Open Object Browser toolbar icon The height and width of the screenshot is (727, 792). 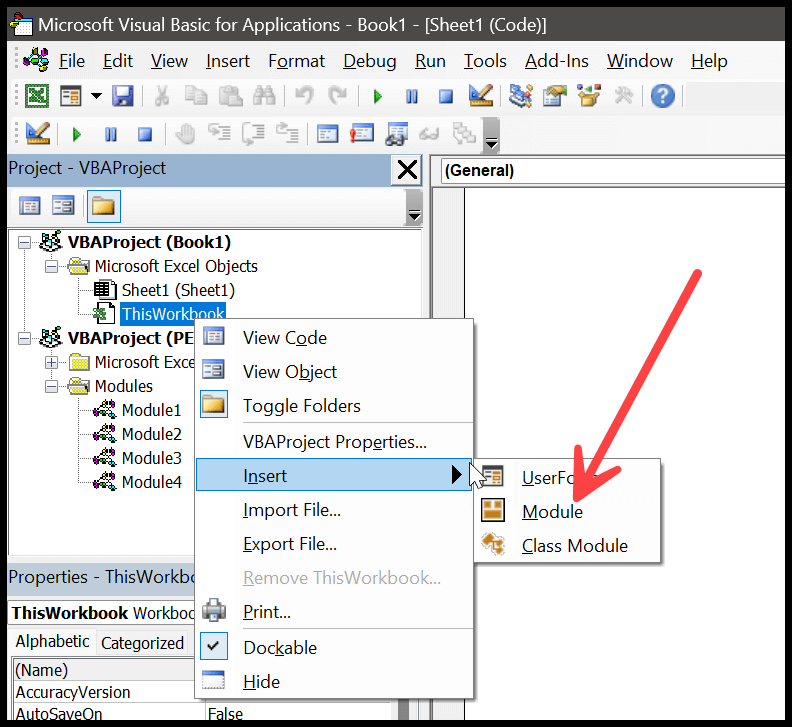tap(589, 95)
